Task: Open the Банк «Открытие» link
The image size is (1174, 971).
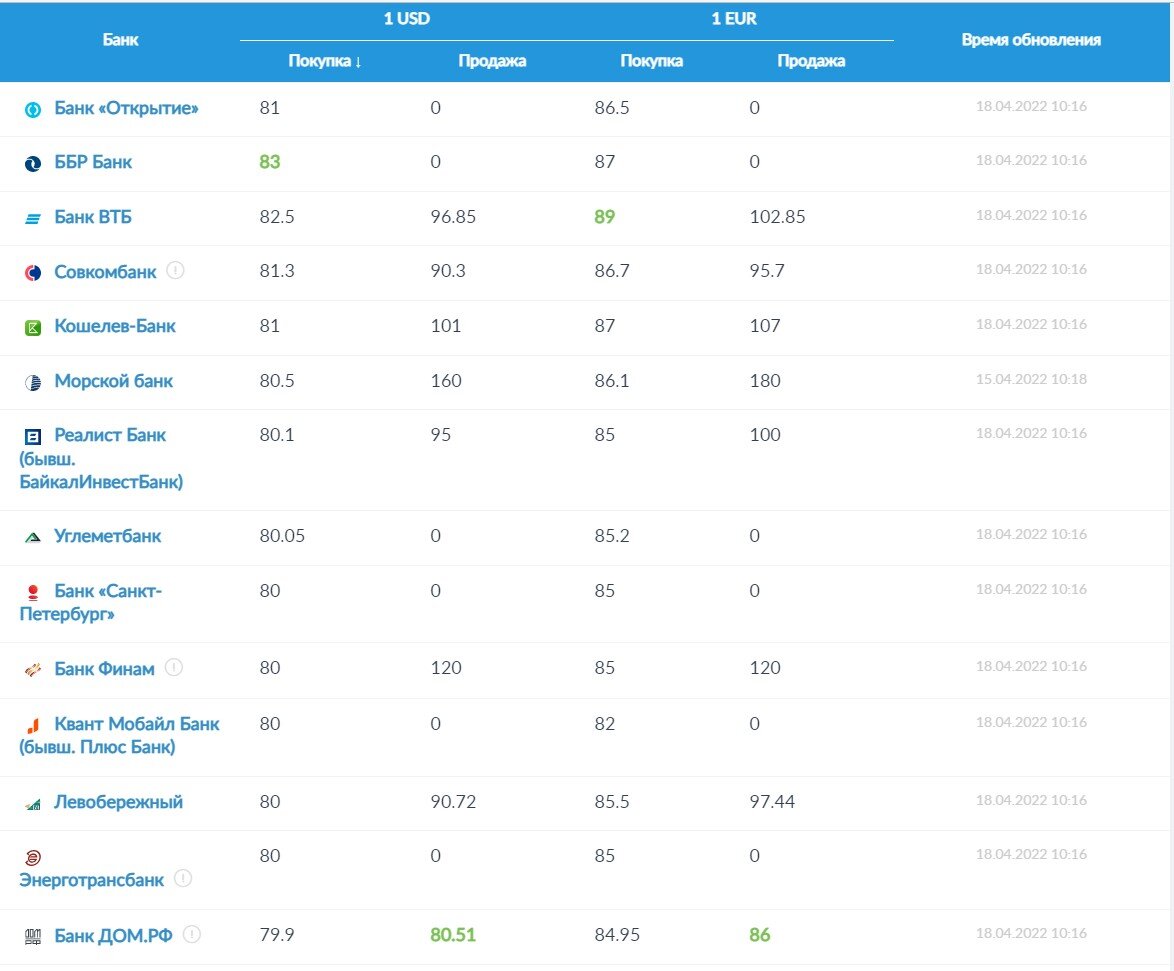Action: point(126,109)
